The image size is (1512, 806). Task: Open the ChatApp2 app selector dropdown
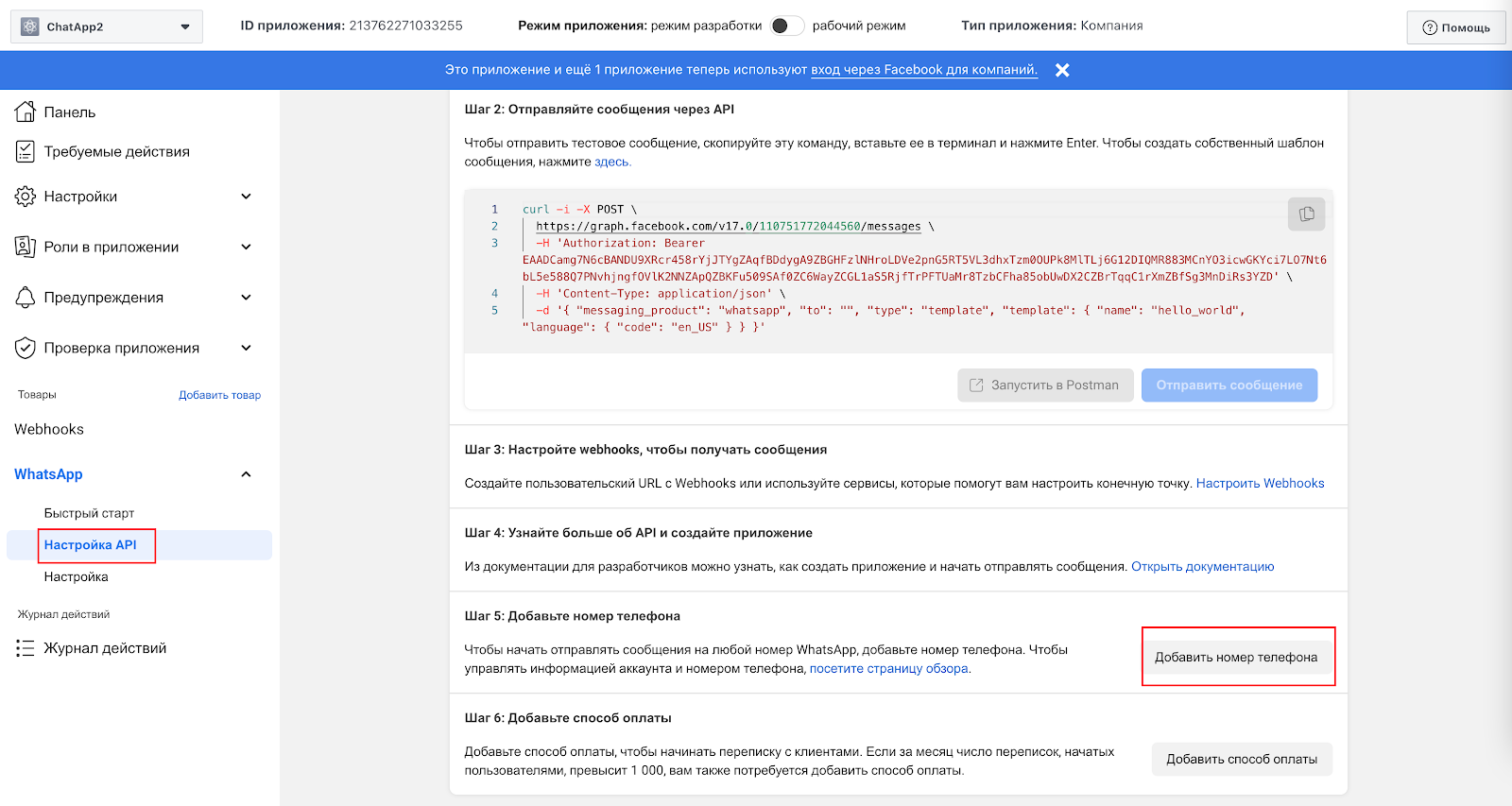coord(107,26)
